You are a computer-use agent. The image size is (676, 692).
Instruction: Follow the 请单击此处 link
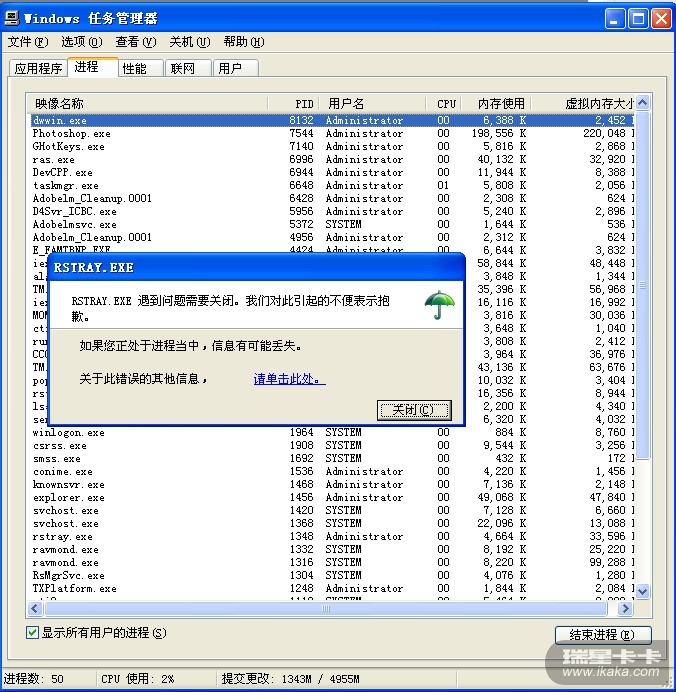[x=289, y=379]
